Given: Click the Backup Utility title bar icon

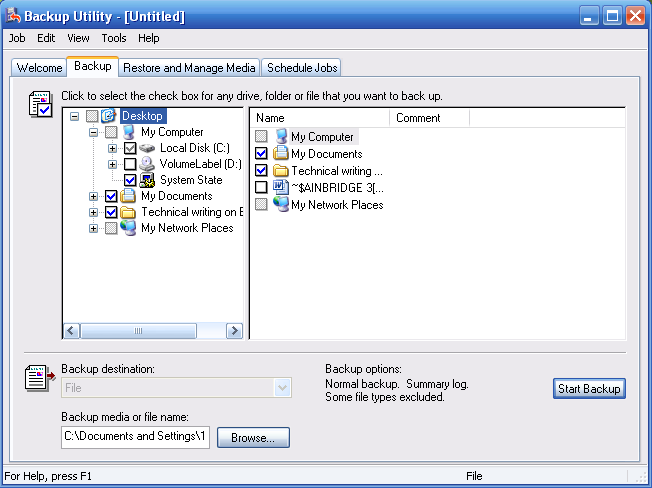Looking at the screenshot, I should tap(13, 16).
